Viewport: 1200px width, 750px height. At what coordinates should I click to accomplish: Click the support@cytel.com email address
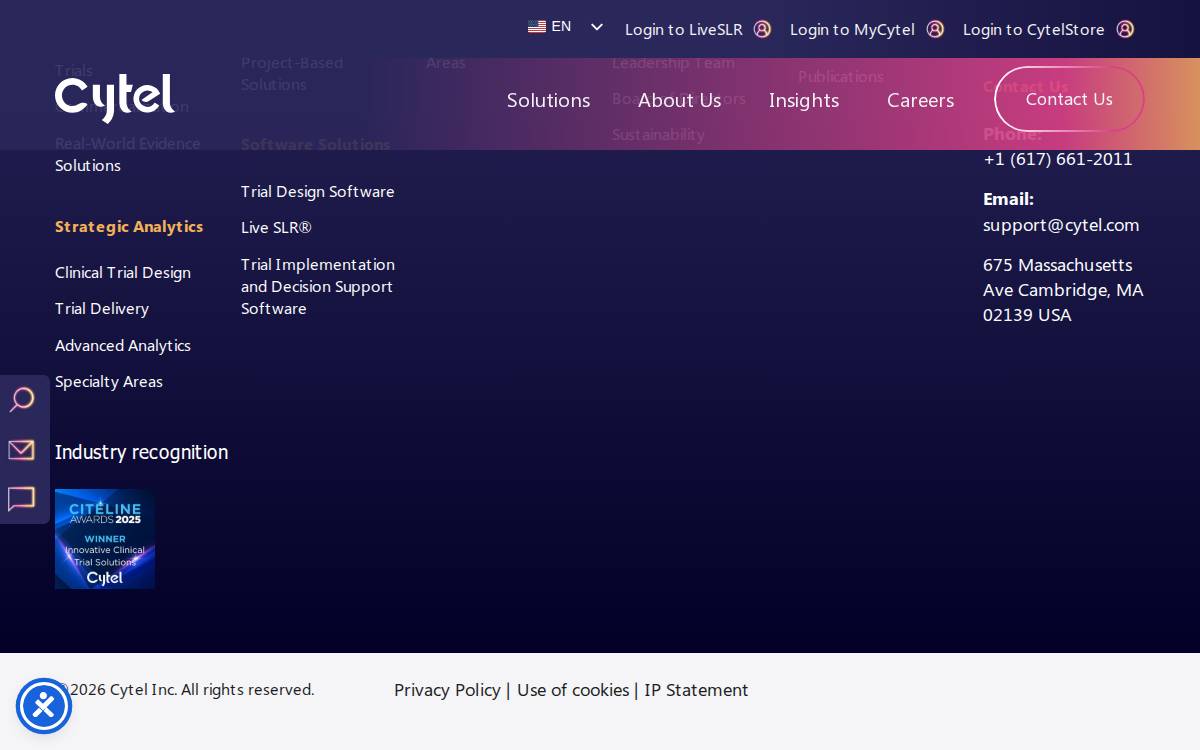click(1061, 224)
